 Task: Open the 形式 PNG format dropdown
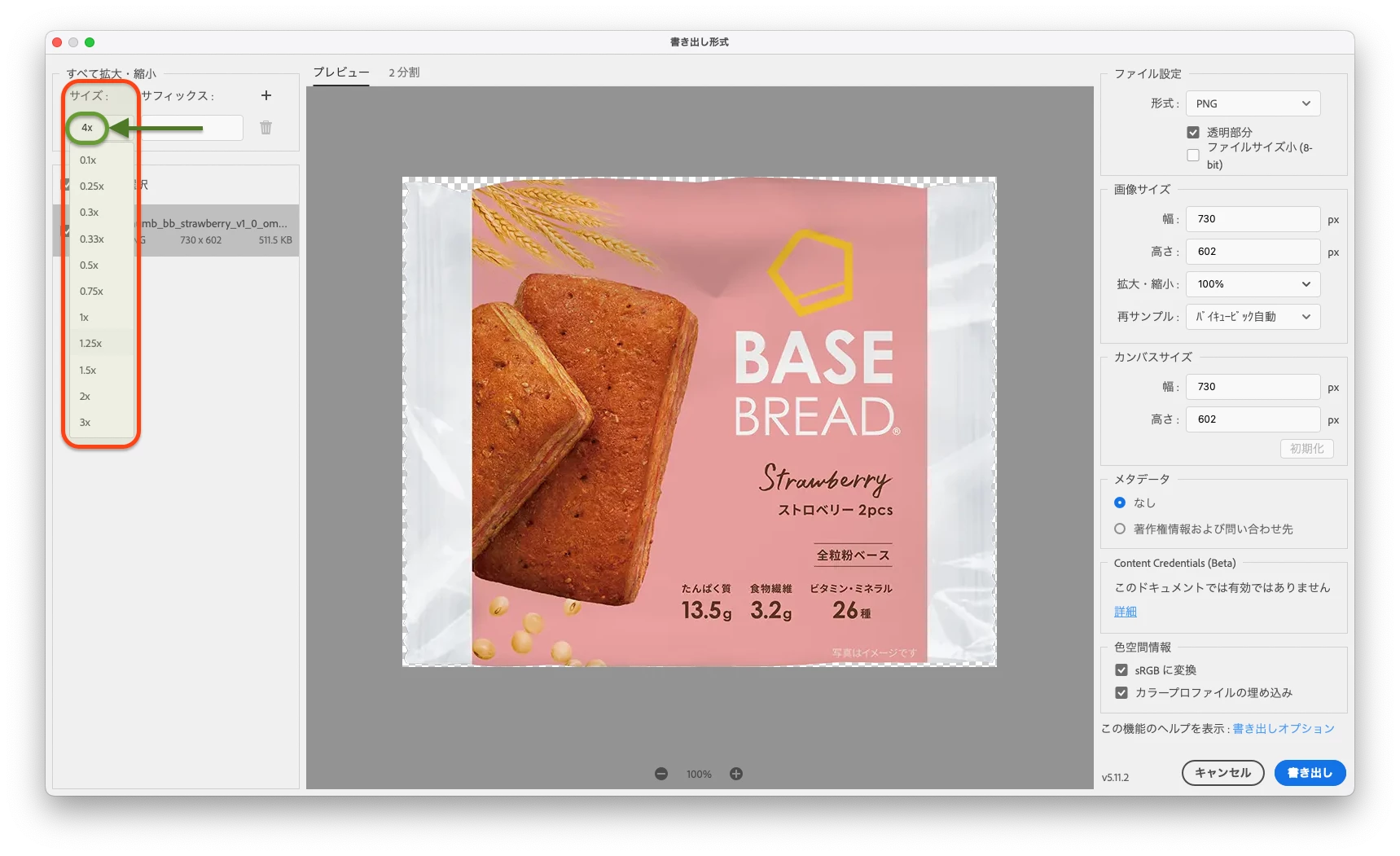pos(1253,103)
